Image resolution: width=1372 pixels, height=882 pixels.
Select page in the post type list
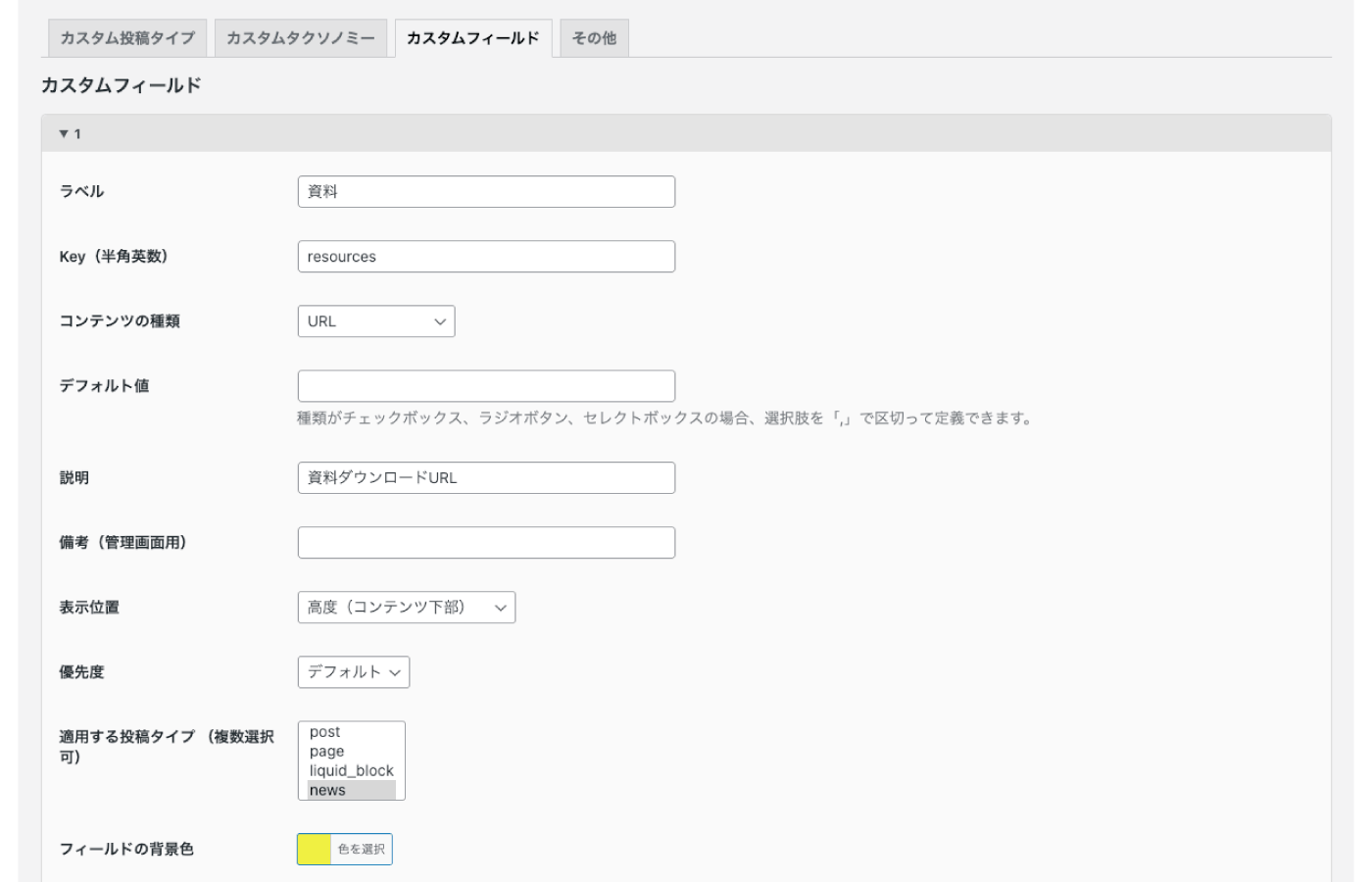[x=351, y=752]
